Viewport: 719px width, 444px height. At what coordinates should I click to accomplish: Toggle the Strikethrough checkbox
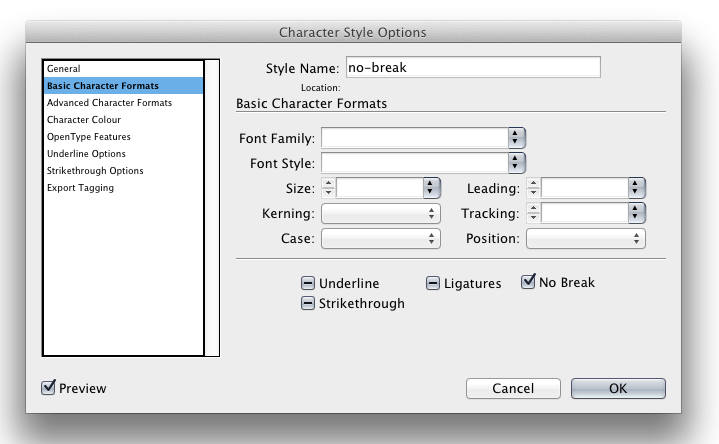pos(308,304)
